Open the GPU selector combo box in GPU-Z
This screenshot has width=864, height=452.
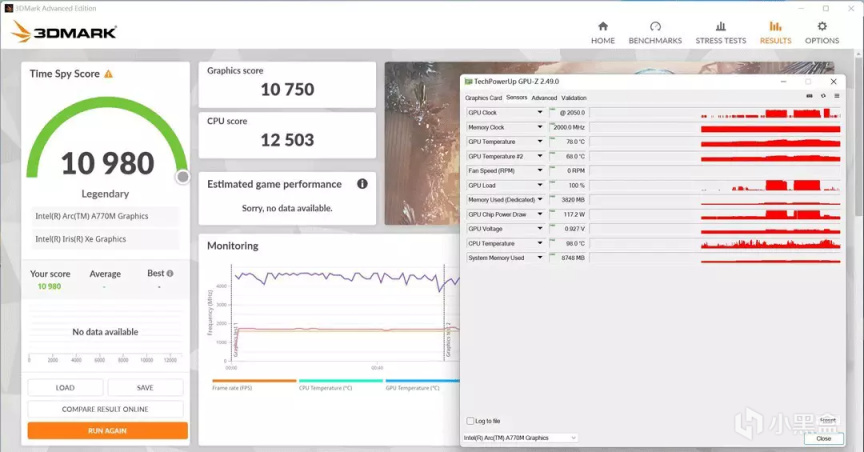pos(520,438)
